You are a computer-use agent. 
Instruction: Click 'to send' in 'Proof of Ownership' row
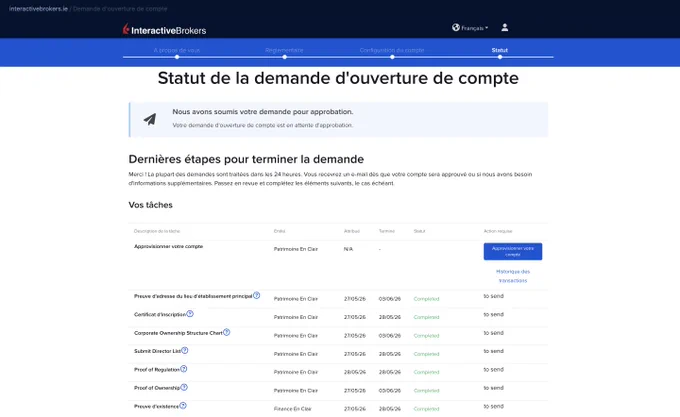pyautogui.click(x=494, y=388)
